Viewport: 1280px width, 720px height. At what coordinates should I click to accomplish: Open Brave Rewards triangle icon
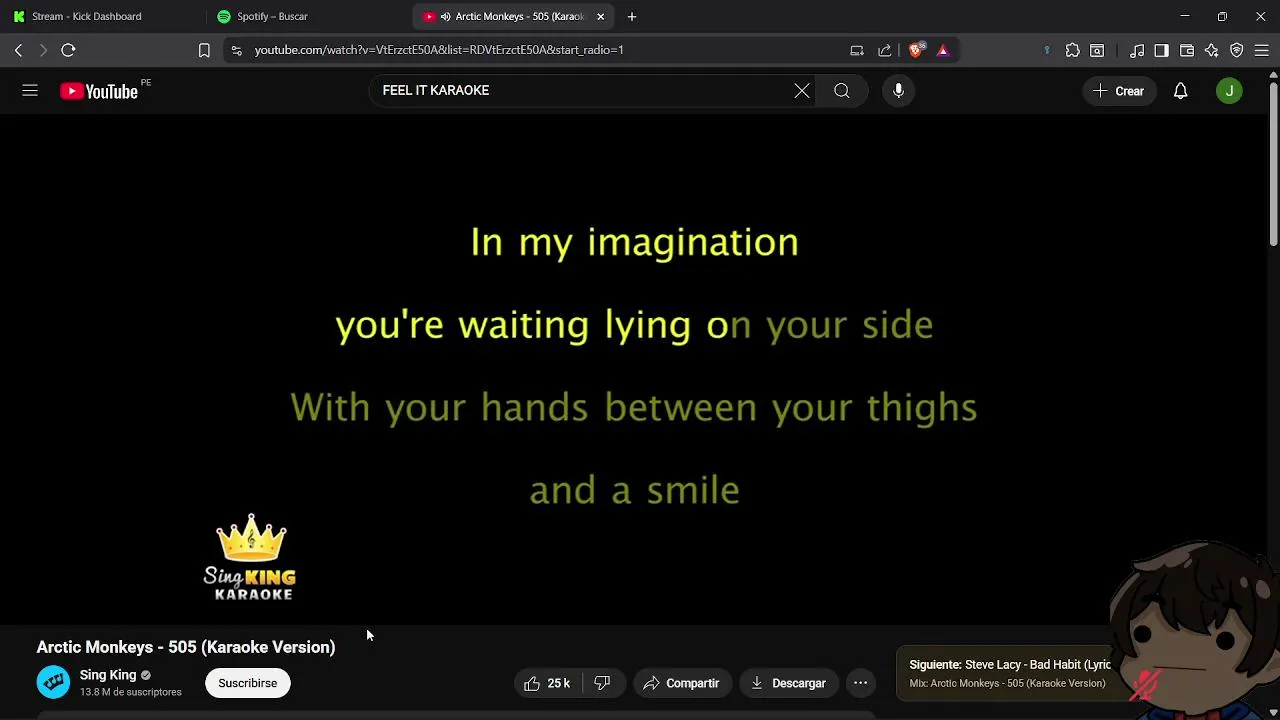point(943,50)
